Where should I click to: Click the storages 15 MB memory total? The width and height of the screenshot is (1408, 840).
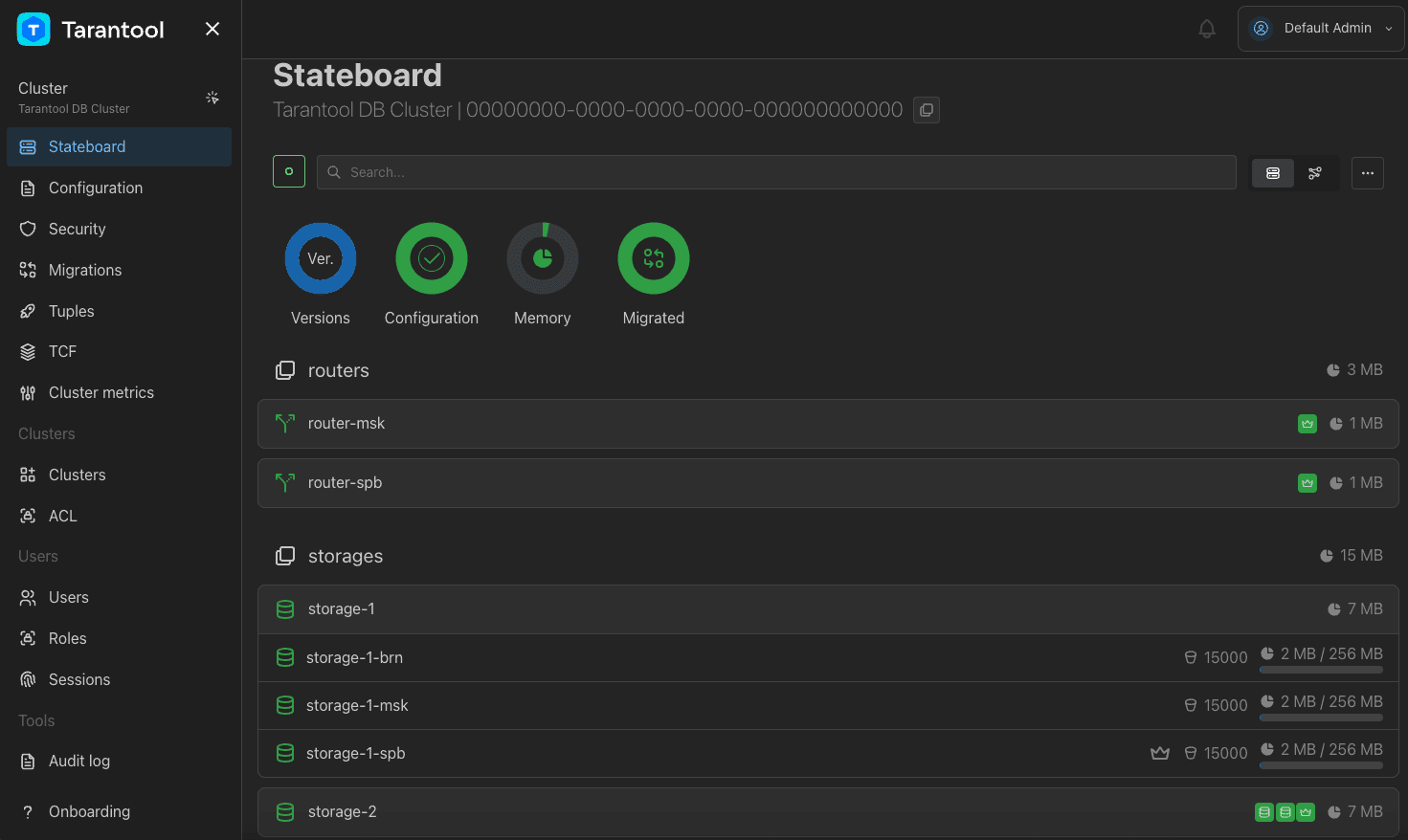point(1351,555)
